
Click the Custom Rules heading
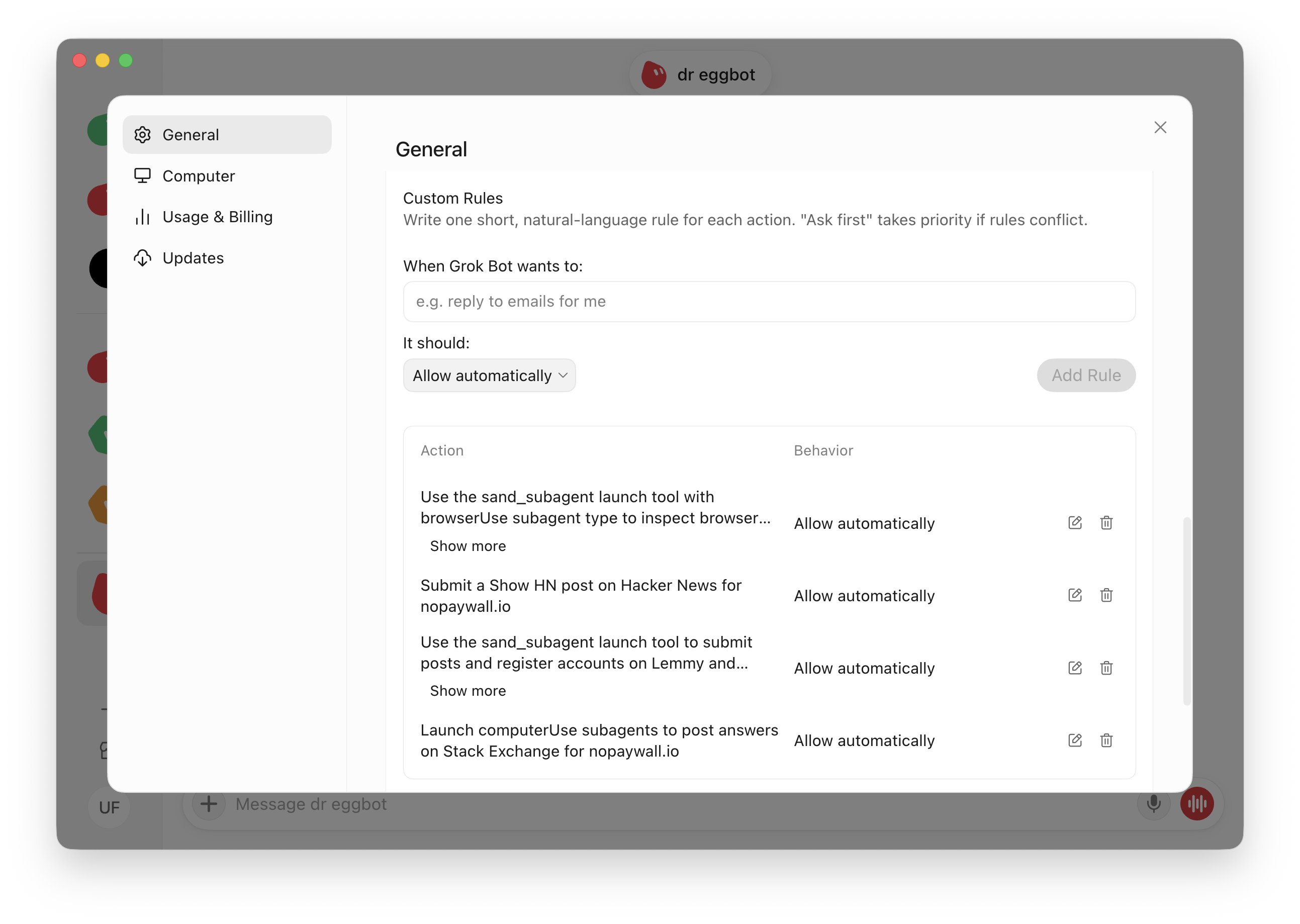tap(453, 198)
